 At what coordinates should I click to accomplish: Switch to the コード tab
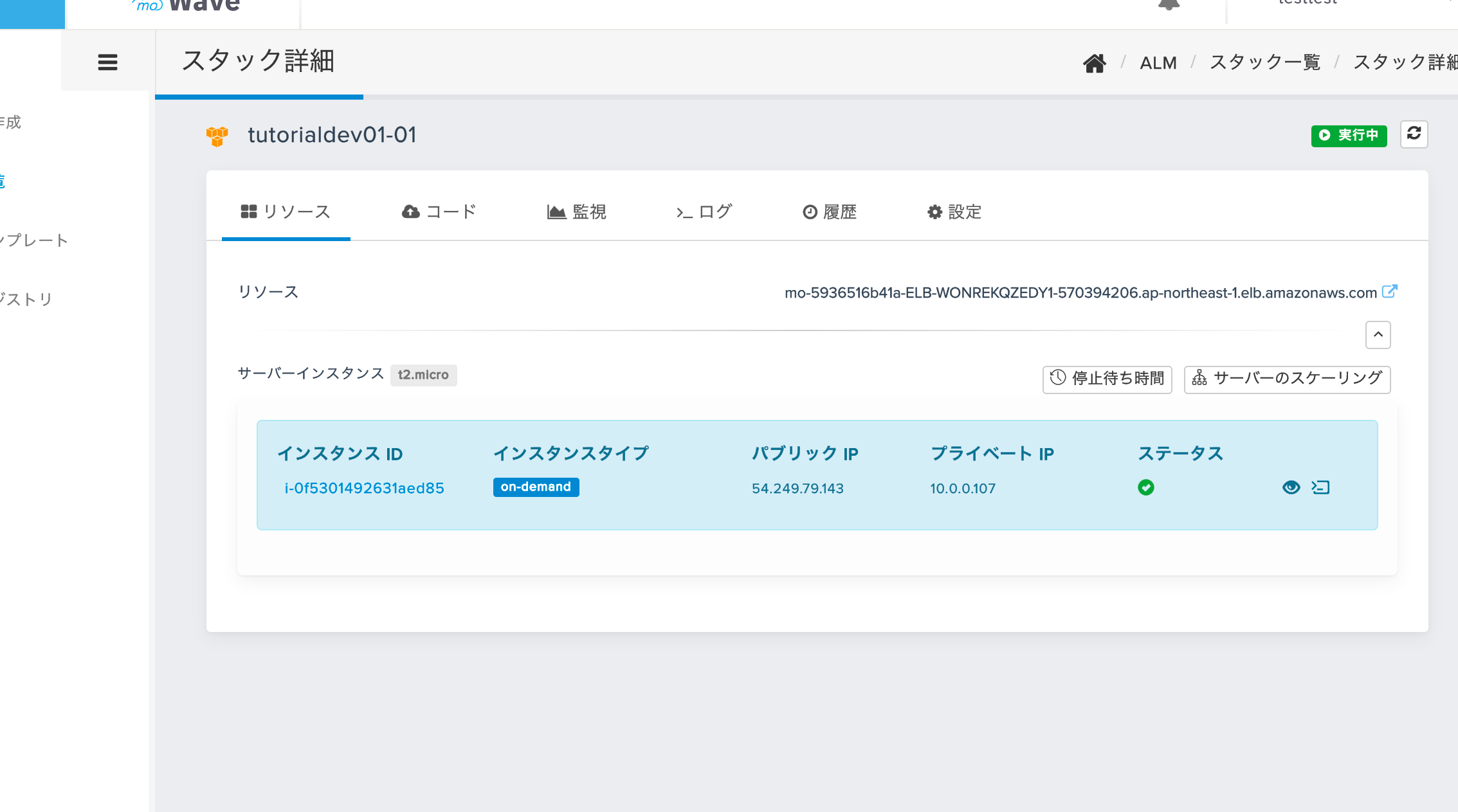439,212
